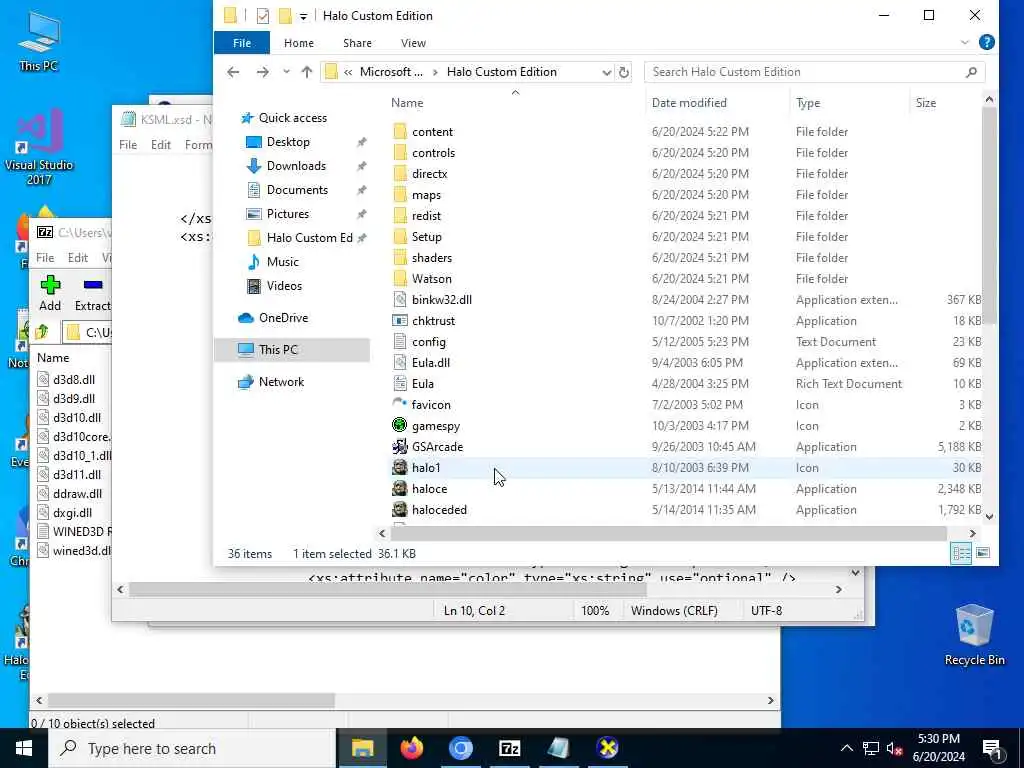Viewport: 1024px width, 768px height.
Task: Select the config text document icon
Action: click(x=400, y=342)
